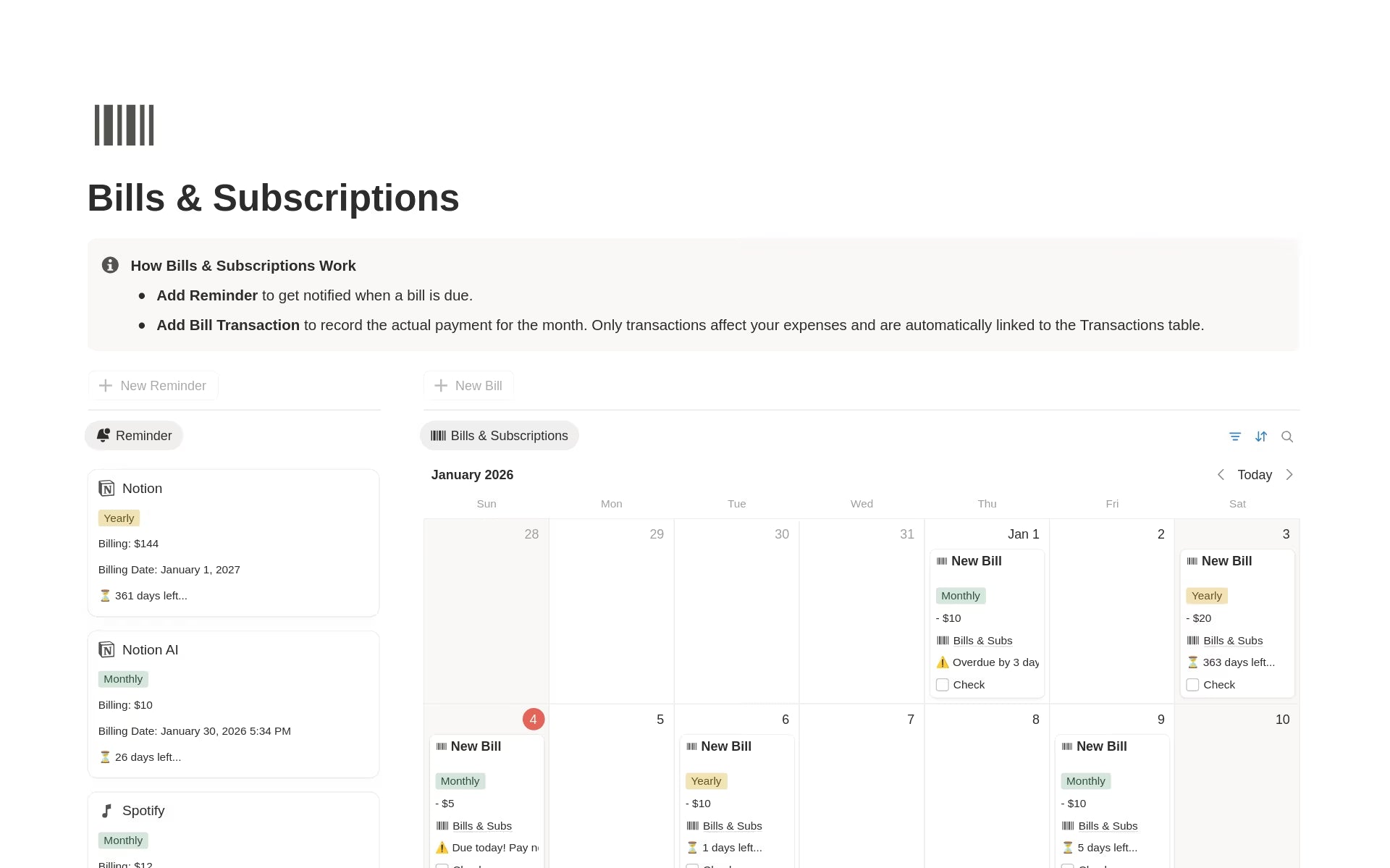Click the barcode page icon above the title

pyautogui.click(x=123, y=125)
